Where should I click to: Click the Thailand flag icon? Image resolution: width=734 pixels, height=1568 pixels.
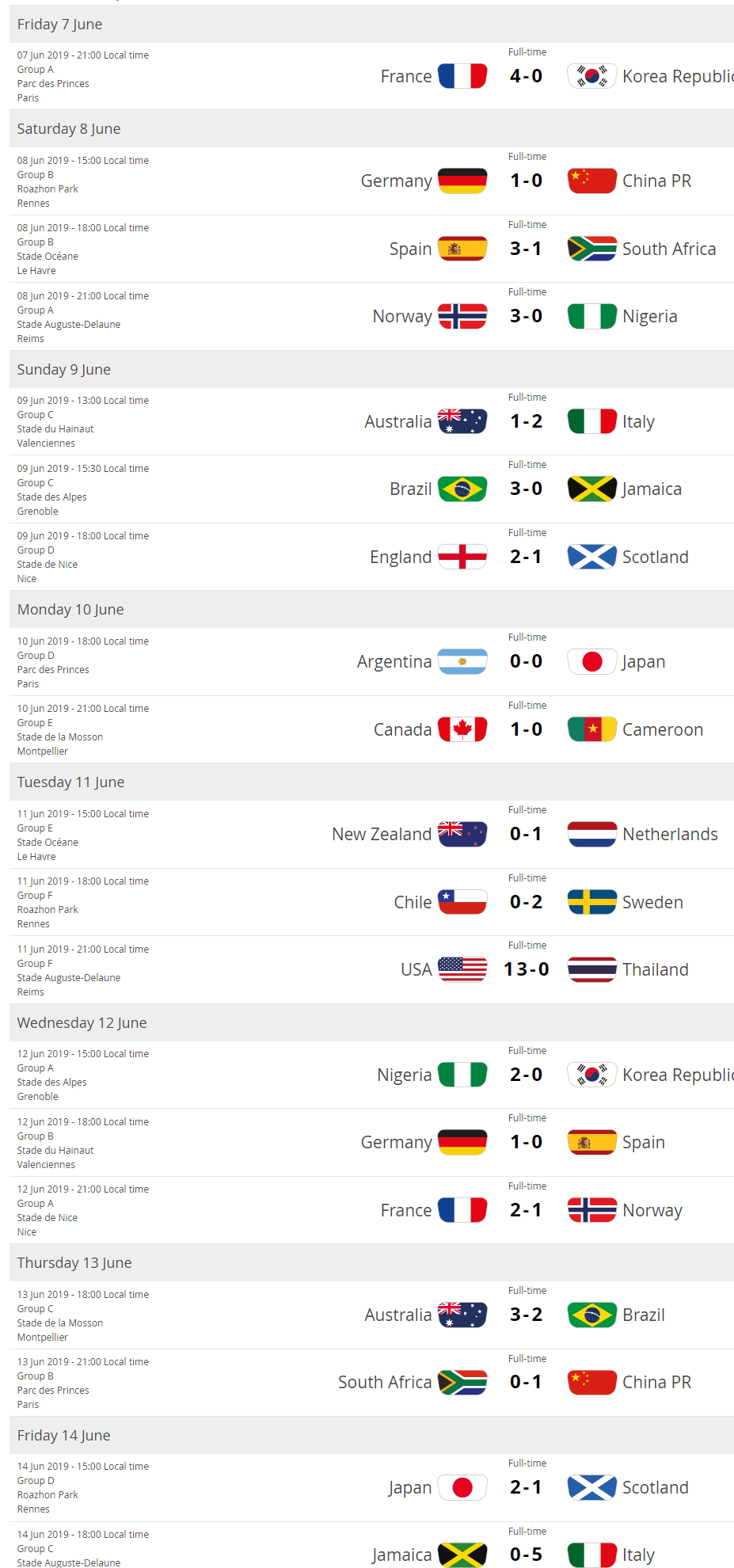[591, 969]
